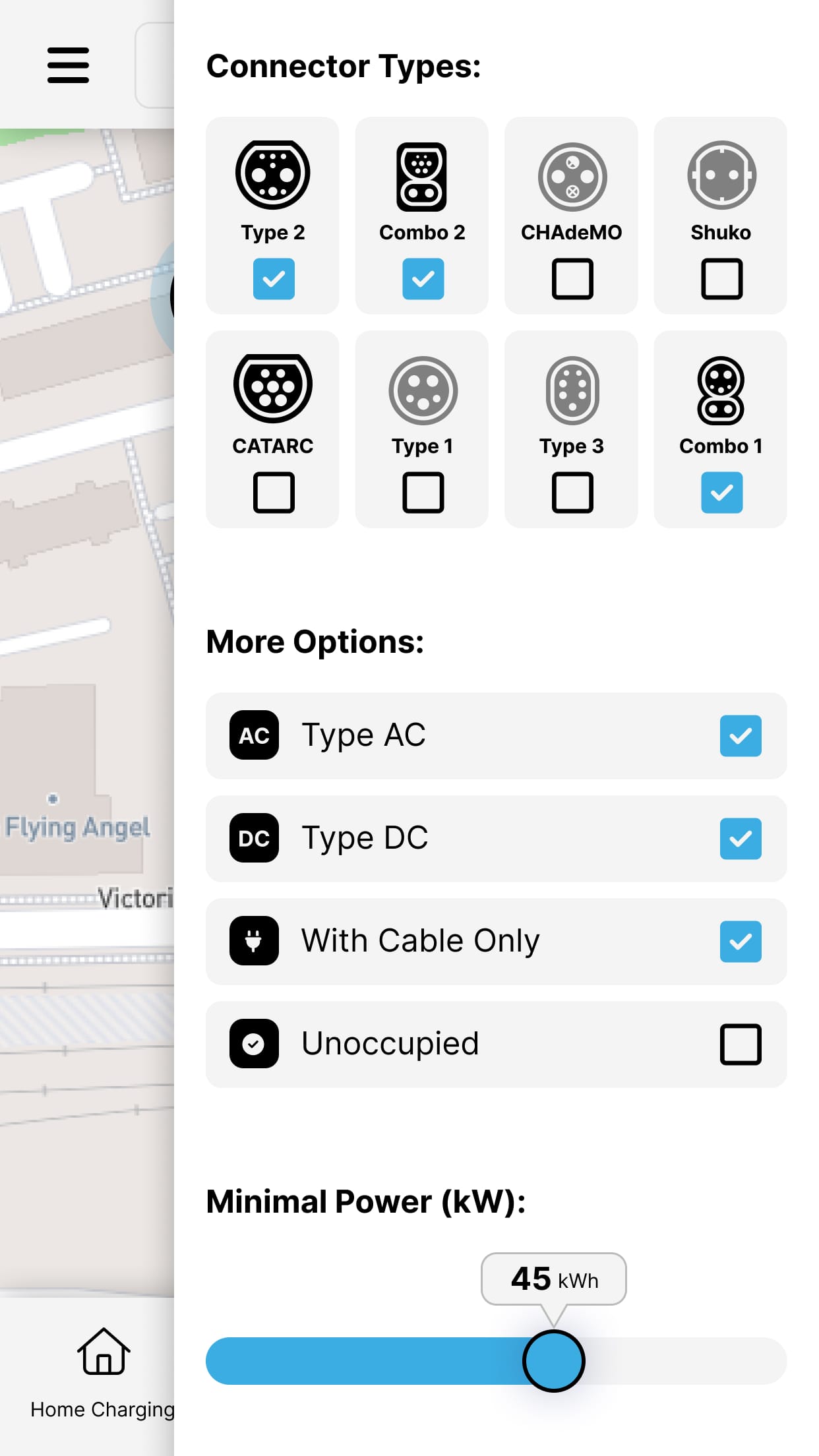Enable the CHAdeMO checkbox
Viewport: 819px width, 1456px height.
point(571,279)
